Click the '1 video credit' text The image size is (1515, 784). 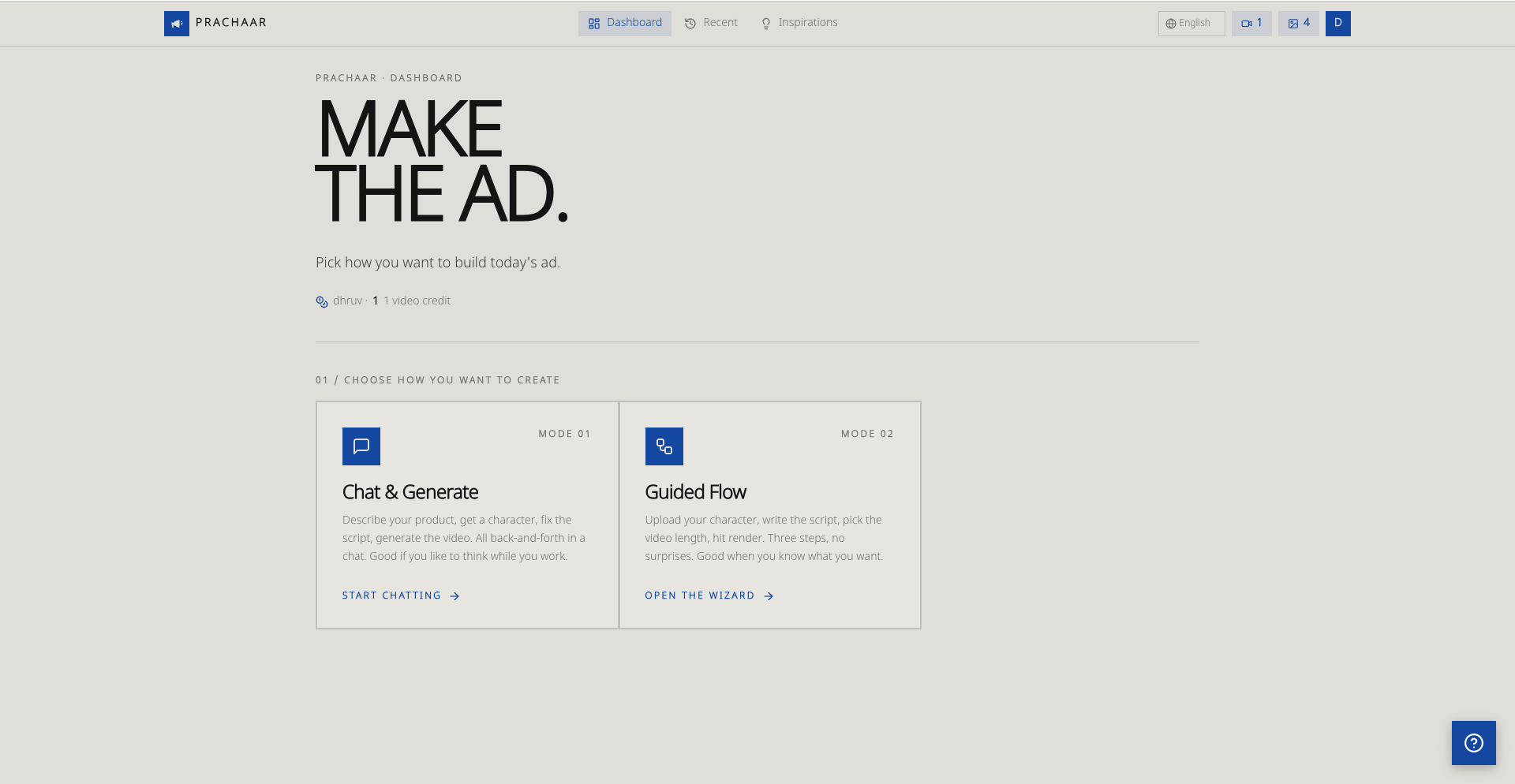coord(417,301)
